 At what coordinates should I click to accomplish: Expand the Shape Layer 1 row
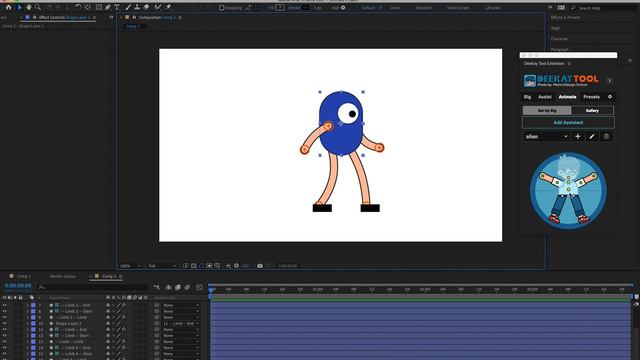28,323
